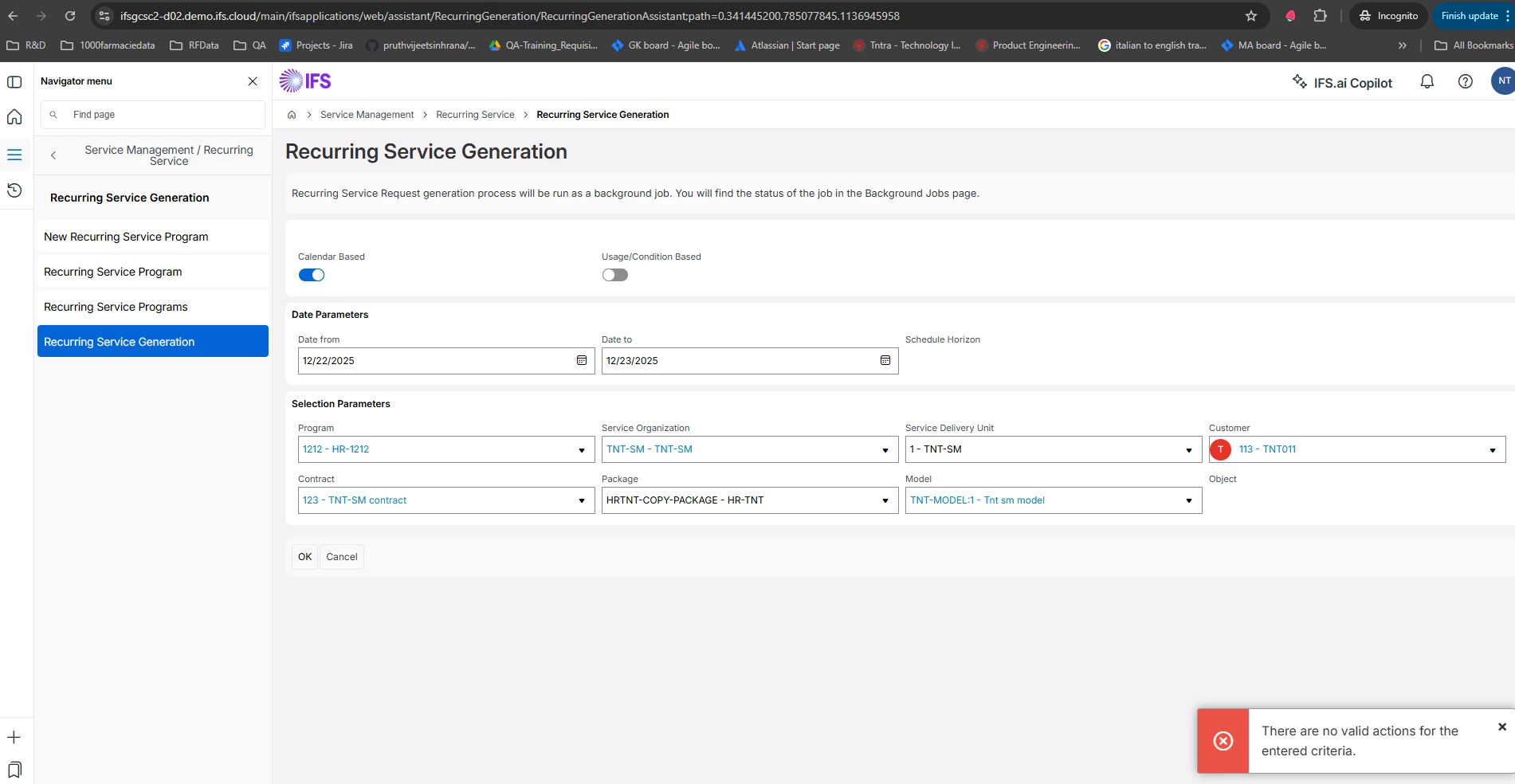Screen dimensions: 1515x784
Task: Enable the Usage/Condition Based toggle
Action: pyautogui.click(x=615, y=275)
